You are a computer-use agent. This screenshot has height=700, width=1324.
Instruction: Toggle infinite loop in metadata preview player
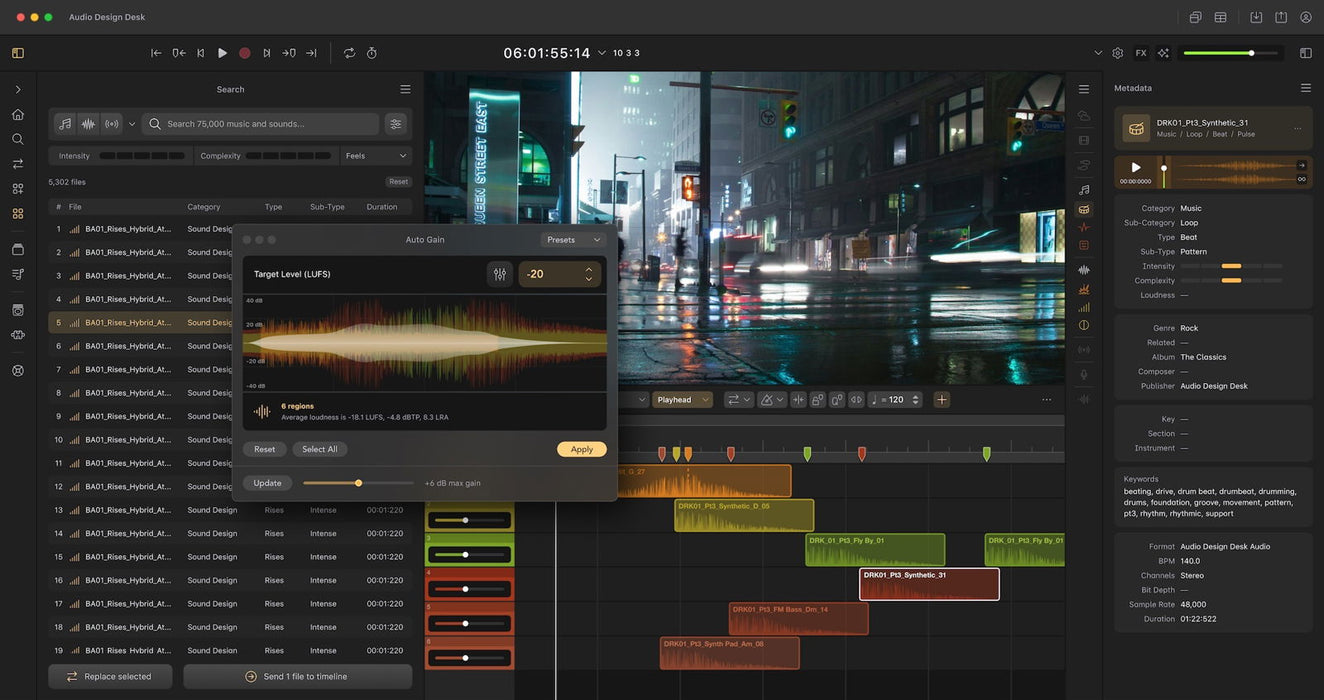coord(1301,180)
